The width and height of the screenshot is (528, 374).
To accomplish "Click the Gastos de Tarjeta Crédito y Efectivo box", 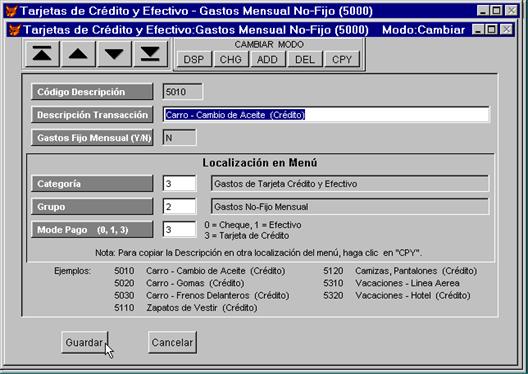I will tap(350, 184).
